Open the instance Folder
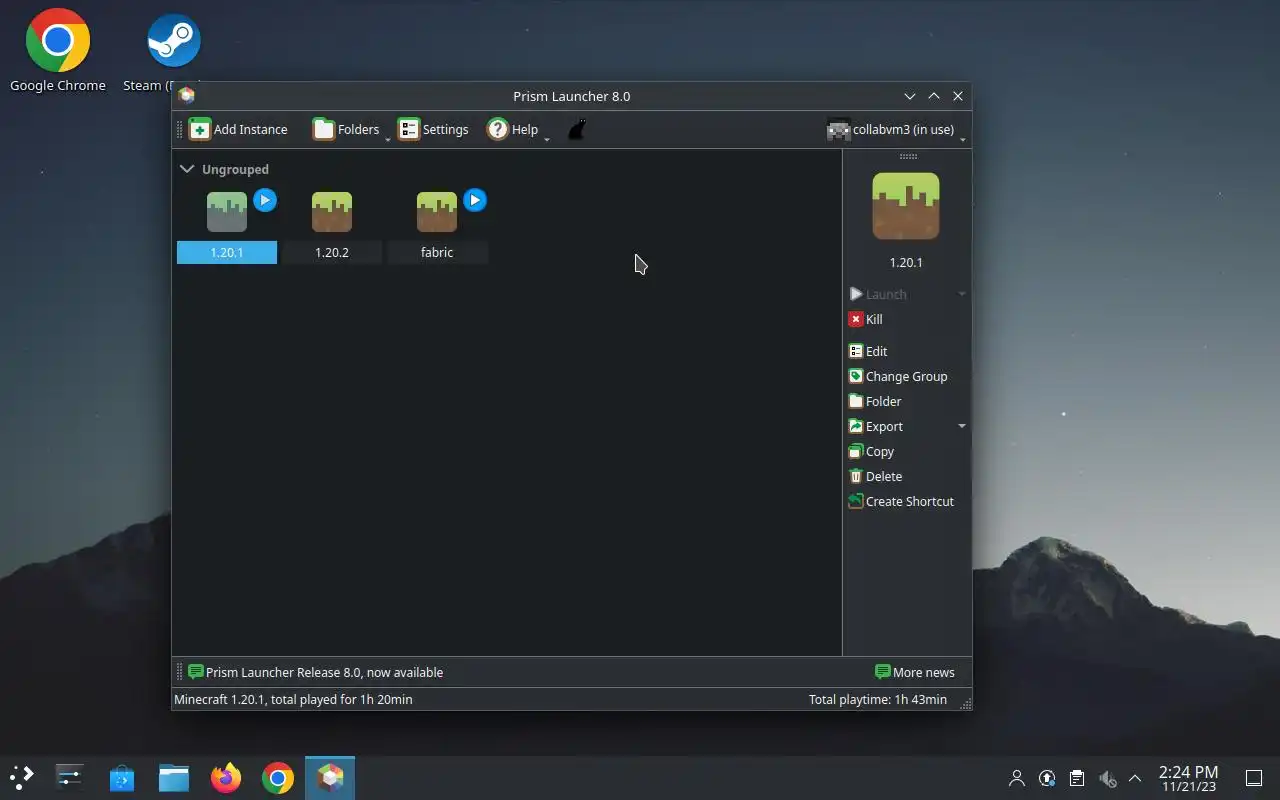This screenshot has height=800, width=1280. [875, 401]
